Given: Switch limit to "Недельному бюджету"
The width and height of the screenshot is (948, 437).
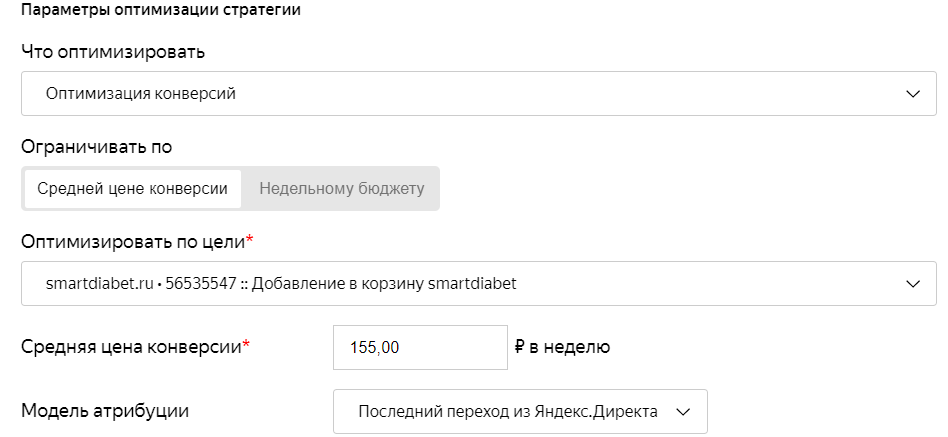Looking at the screenshot, I should (x=341, y=188).
